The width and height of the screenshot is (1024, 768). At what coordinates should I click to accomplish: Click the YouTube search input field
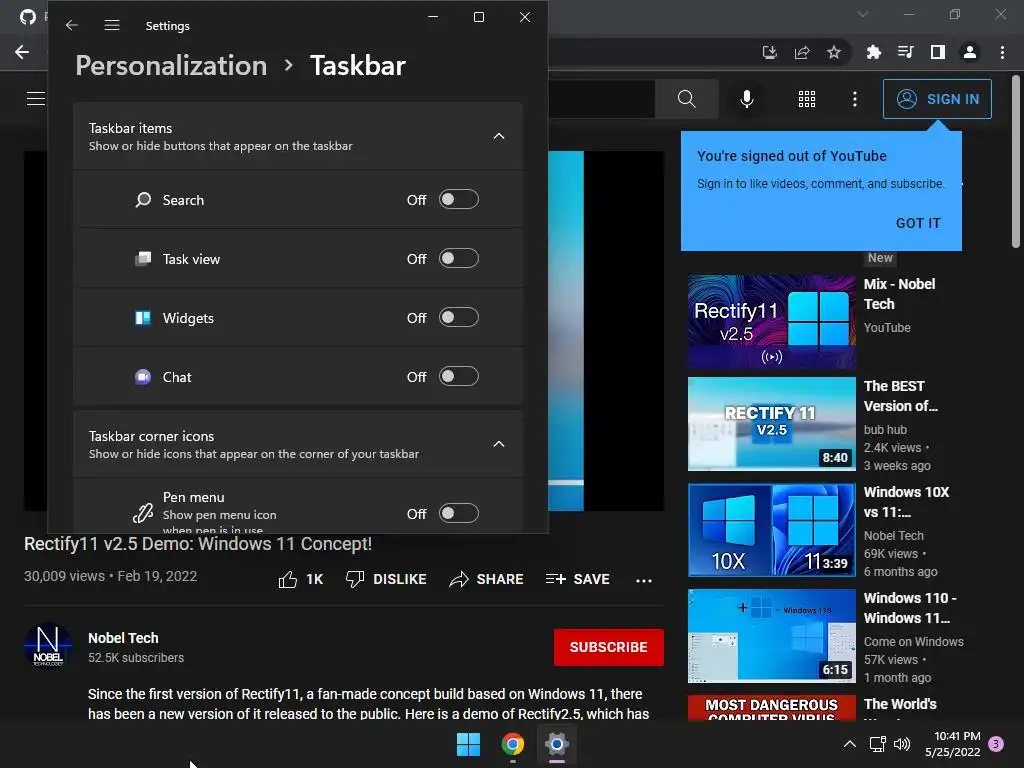(601, 99)
